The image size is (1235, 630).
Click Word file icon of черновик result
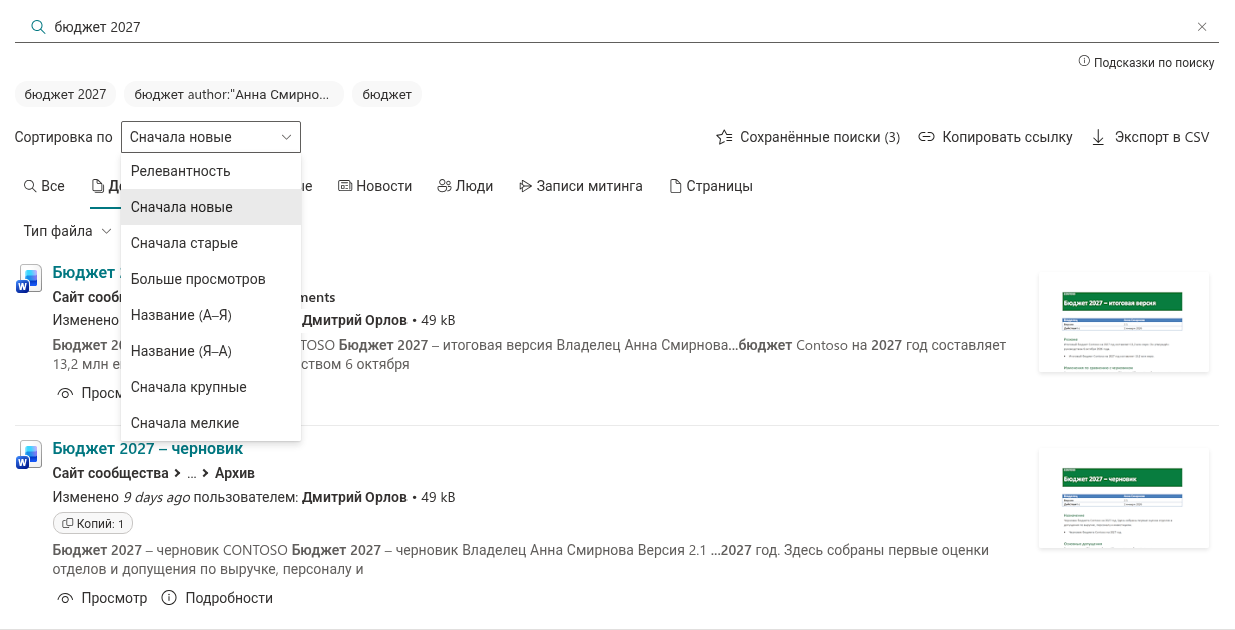click(28, 454)
